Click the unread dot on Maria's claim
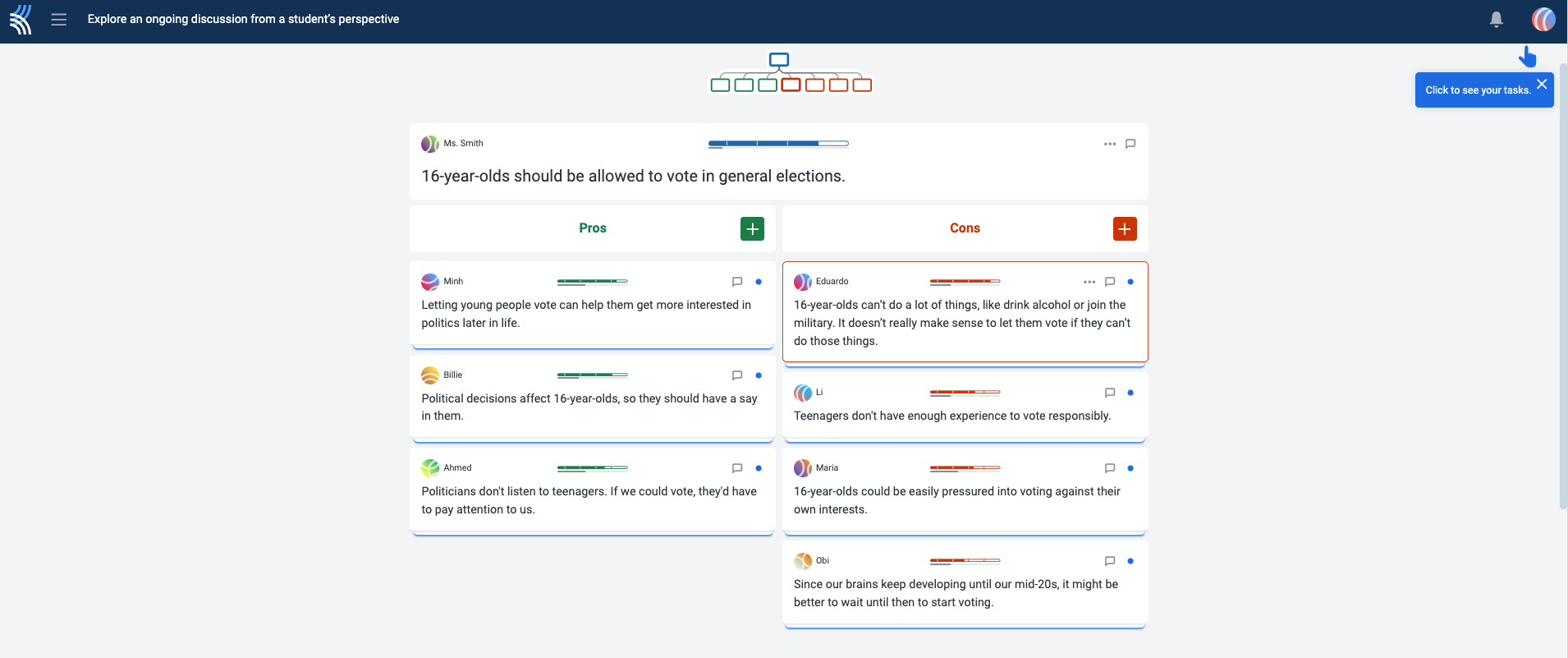 coord(1130,468)
